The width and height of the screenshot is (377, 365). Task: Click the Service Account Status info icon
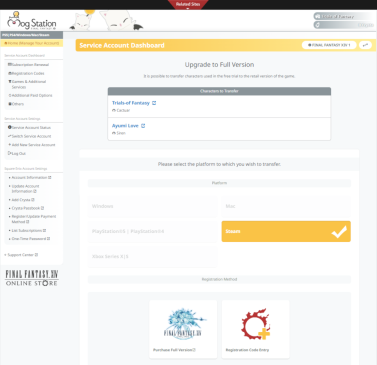pyautogui.click(x=10, y=127)
